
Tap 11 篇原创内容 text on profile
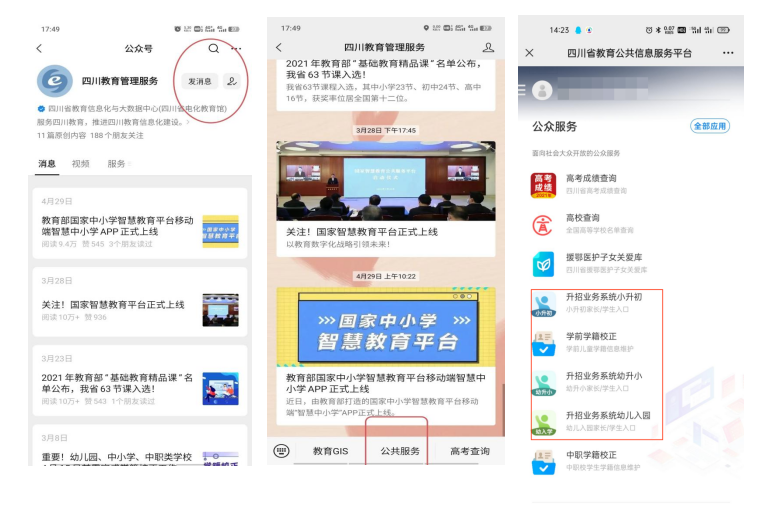(61, 136)
